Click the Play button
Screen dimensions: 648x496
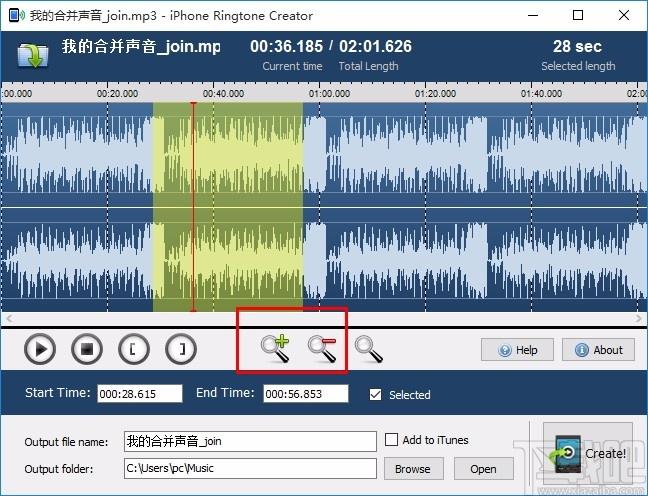pos(41,349)
